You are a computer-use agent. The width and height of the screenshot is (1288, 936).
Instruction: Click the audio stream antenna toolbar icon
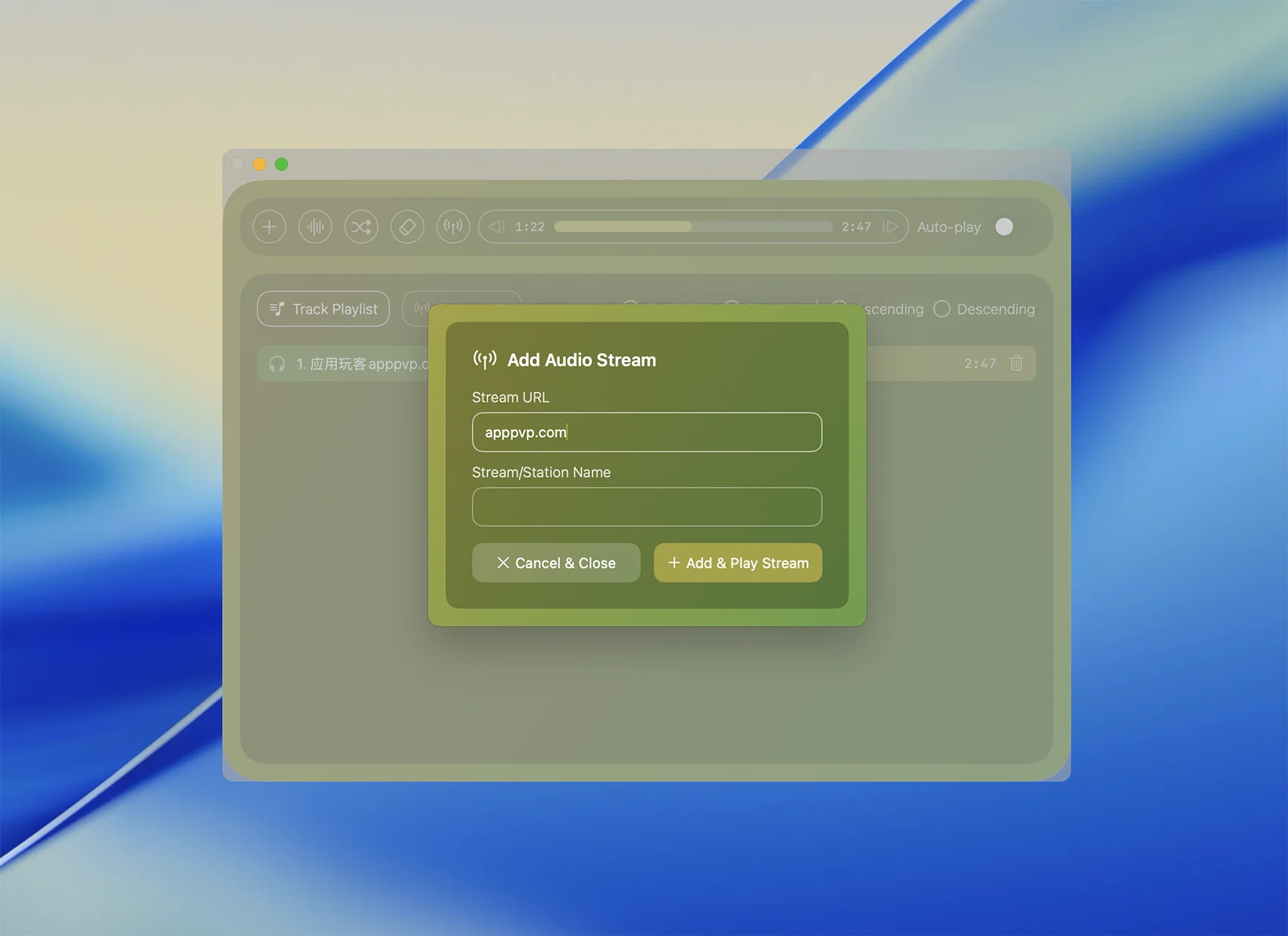click(453, 226)
